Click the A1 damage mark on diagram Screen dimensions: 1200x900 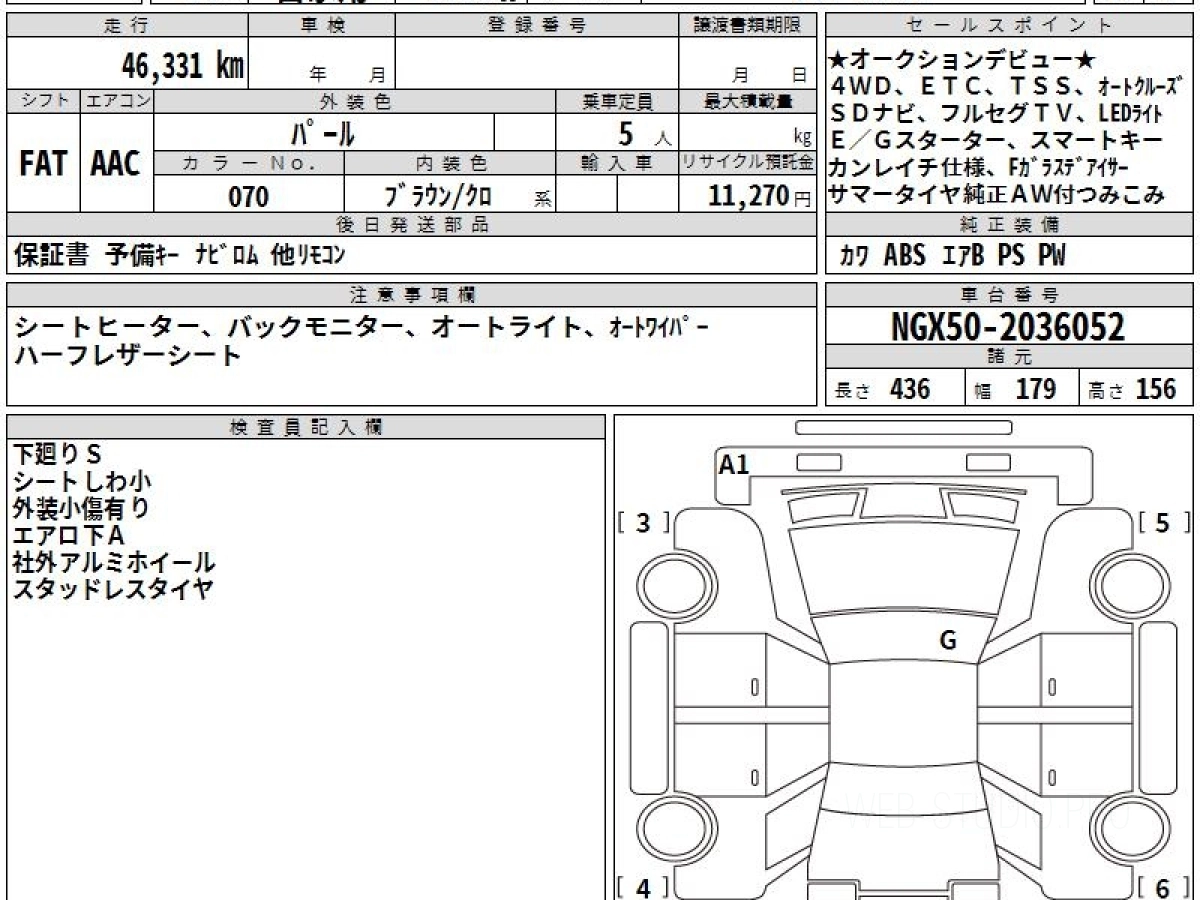pos(734,464)
